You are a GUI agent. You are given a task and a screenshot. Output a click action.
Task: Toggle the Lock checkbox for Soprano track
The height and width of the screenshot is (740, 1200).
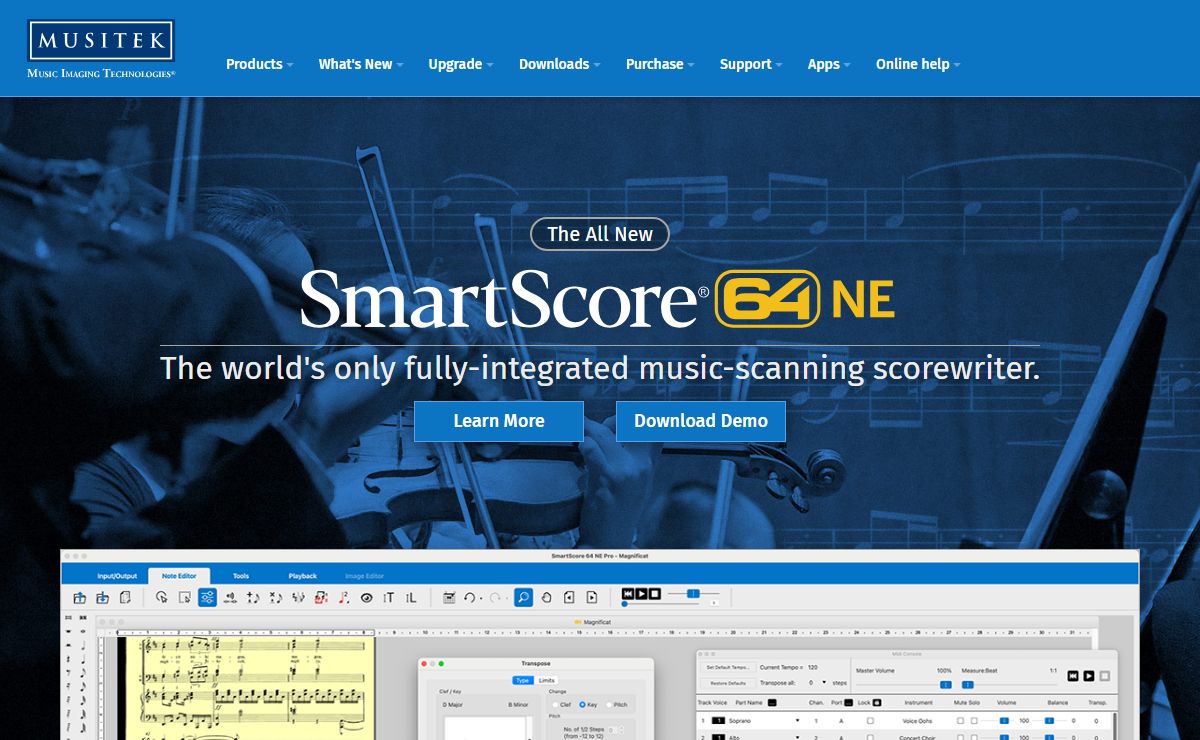pos(870,720)
